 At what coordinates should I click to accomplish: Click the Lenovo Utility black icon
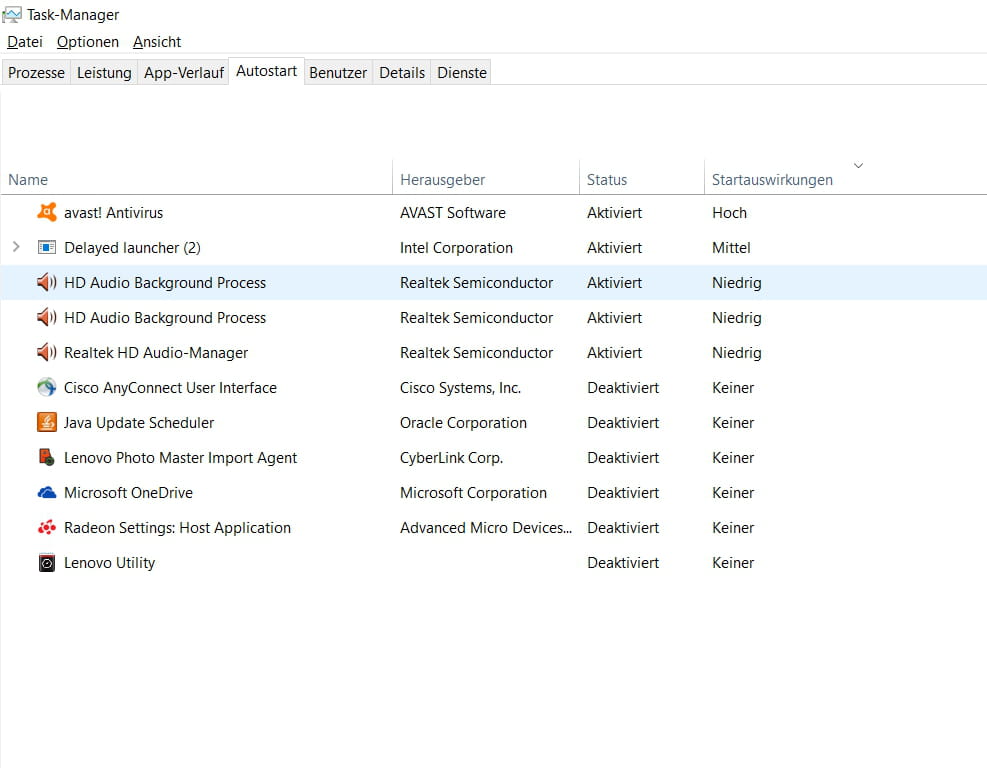pos(47,563)
